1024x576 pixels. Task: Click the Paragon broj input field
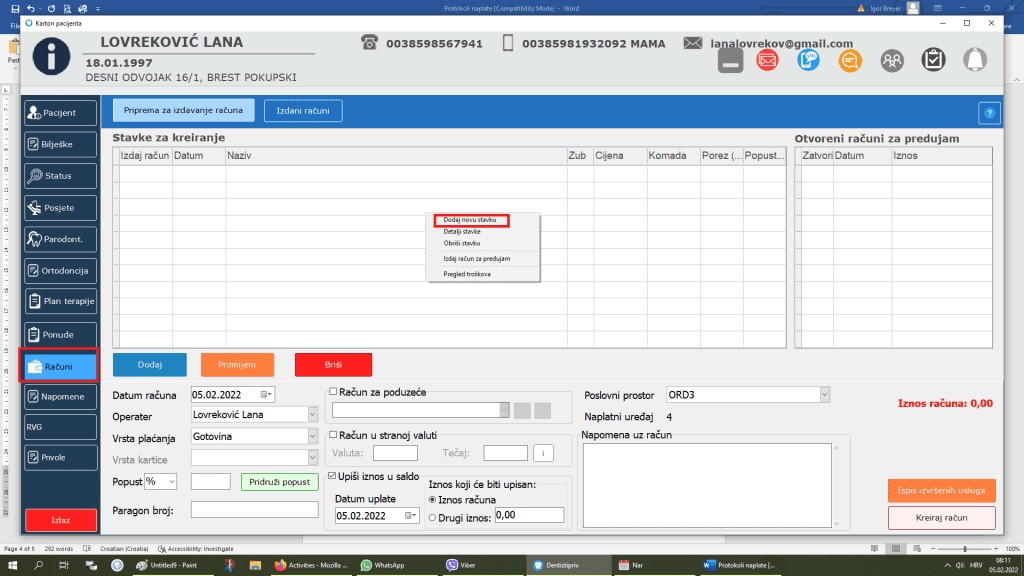255,510
